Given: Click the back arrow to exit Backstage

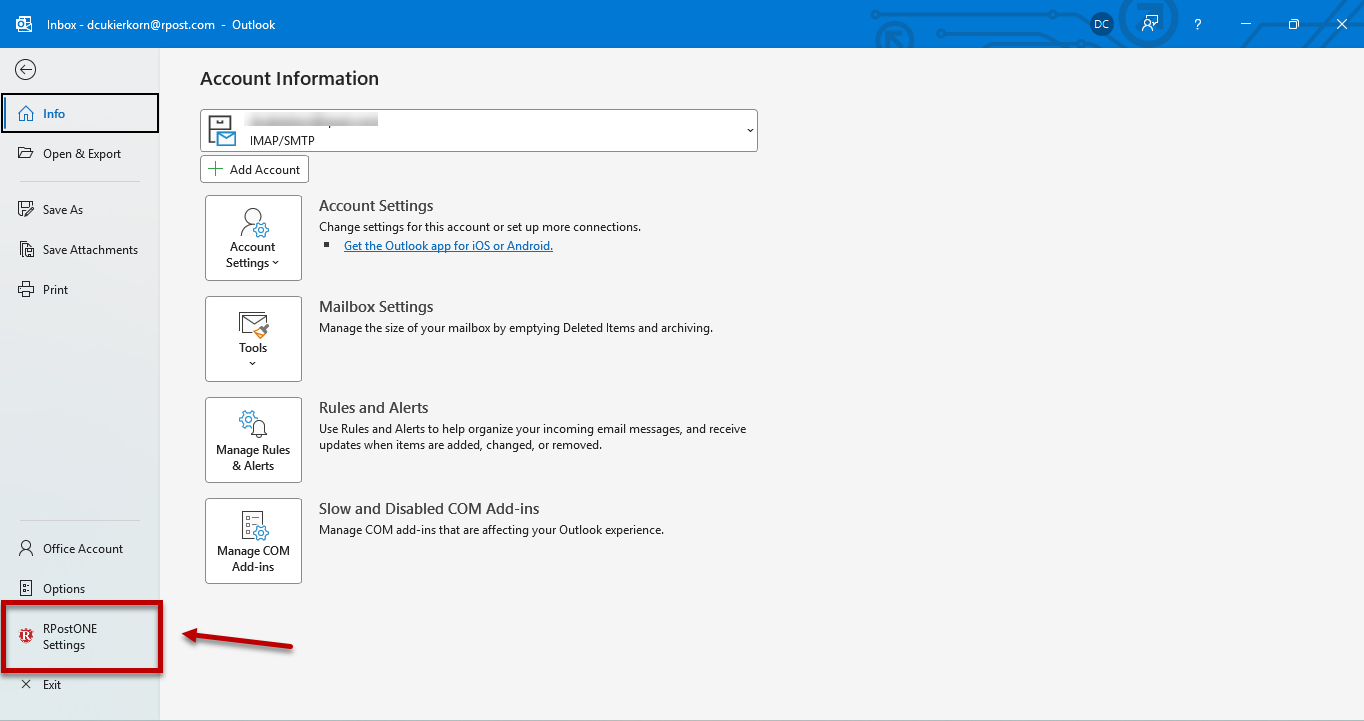Looking at the screenshot, I should click(x=26, y=69).
